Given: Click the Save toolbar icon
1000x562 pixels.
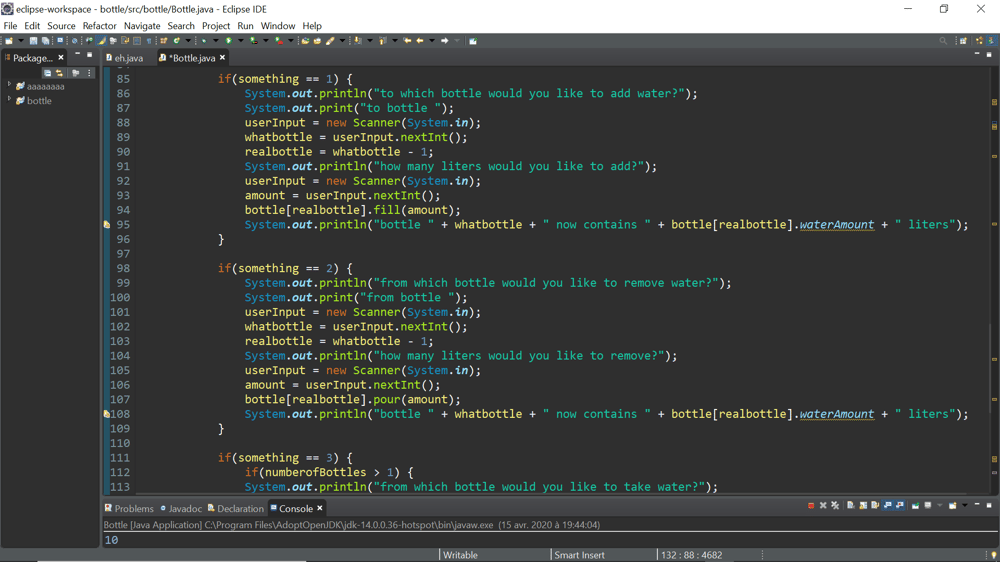Looking at the screenshot, I should (x=33, y=41).
